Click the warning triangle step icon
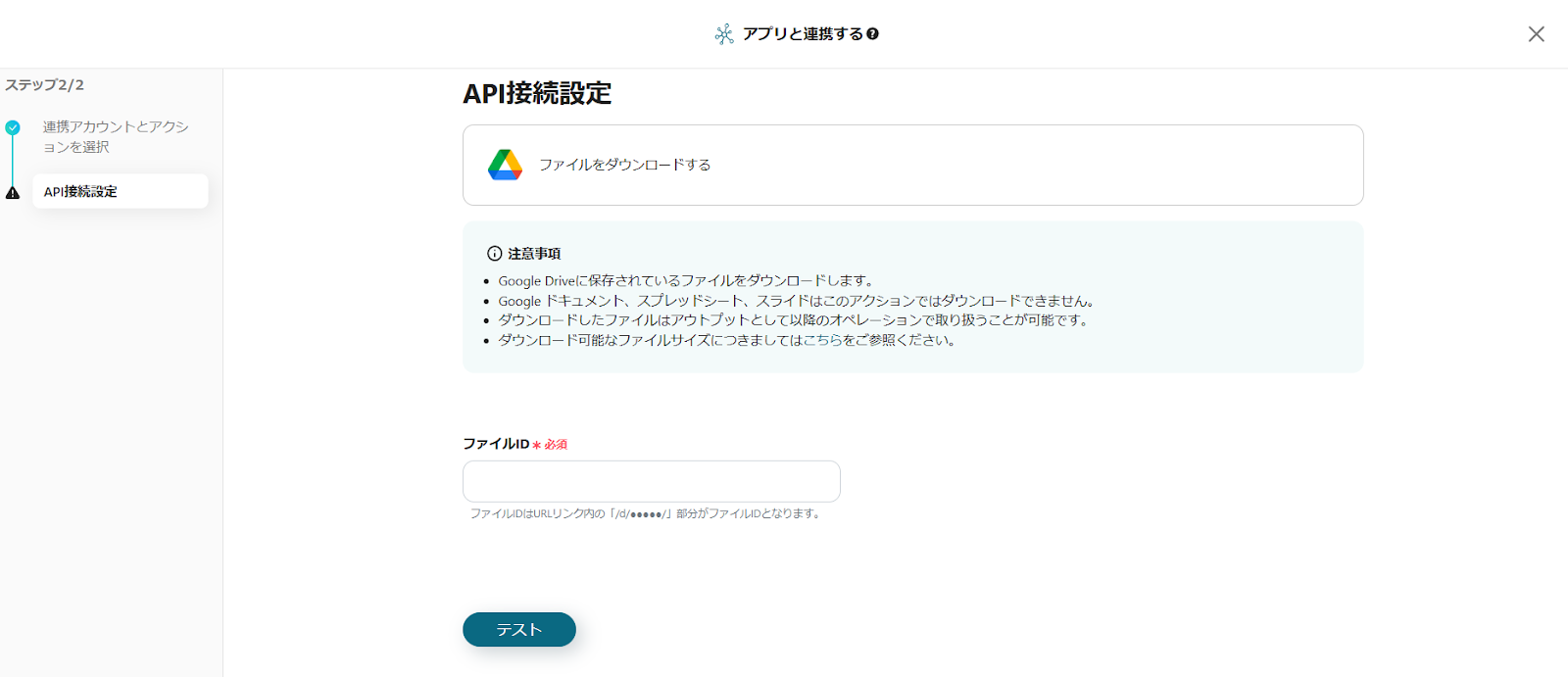 pos(13,193)
